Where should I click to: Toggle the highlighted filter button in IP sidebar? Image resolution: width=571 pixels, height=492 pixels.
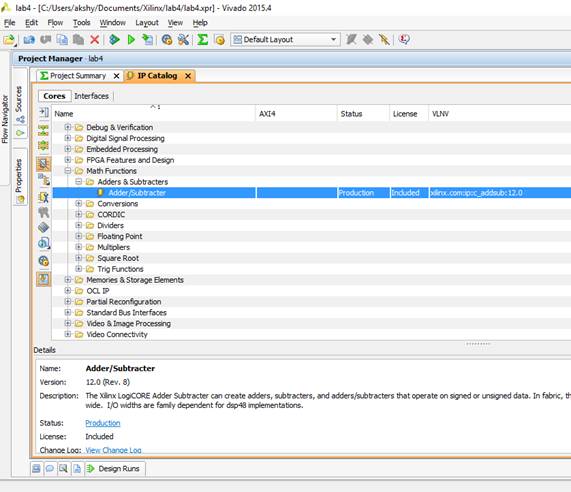click(x=43, y=164)
